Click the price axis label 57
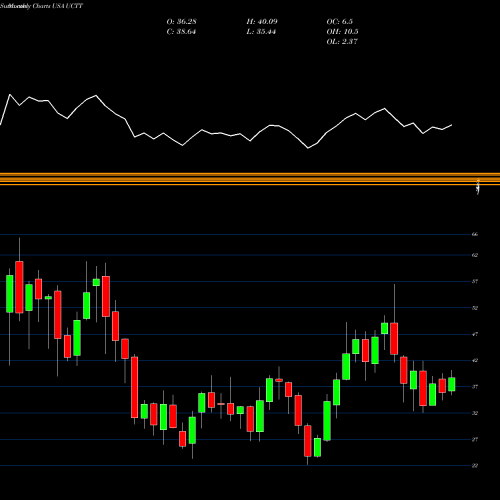500x500 pixels. [475, 281]
